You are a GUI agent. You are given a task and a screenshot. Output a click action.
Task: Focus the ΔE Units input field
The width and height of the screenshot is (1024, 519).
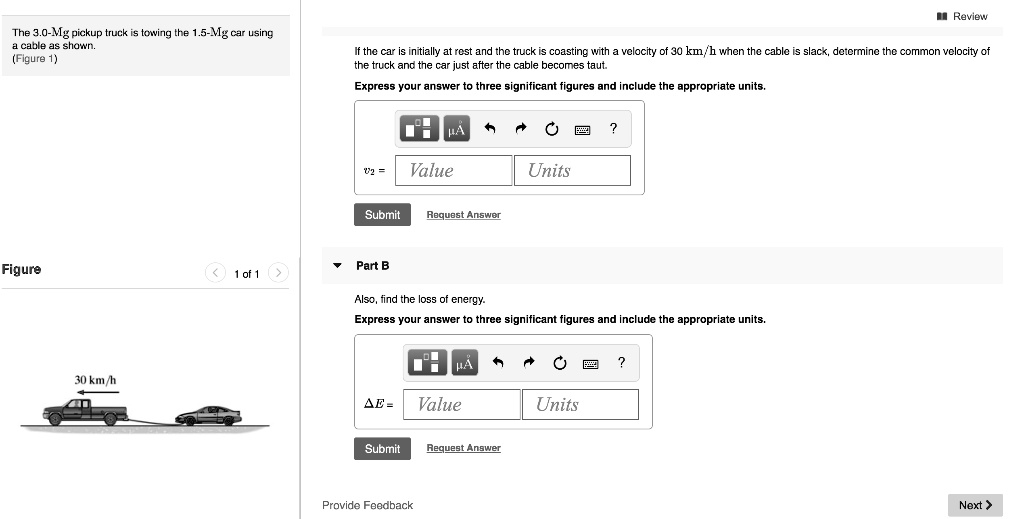point(580,404)
